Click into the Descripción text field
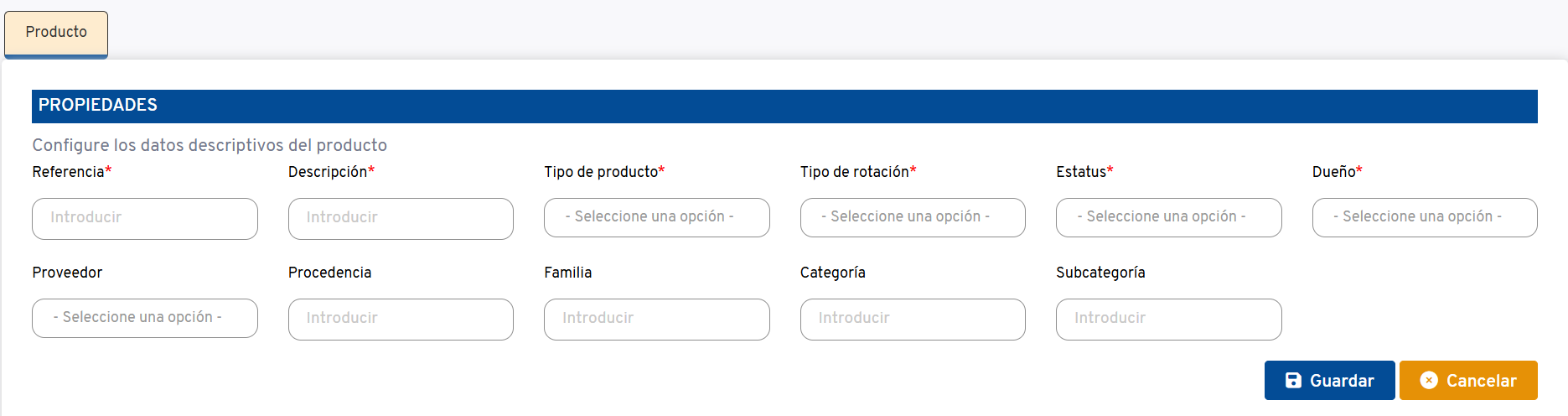This screenshot has width=1568, height=416. coord(401,218)
